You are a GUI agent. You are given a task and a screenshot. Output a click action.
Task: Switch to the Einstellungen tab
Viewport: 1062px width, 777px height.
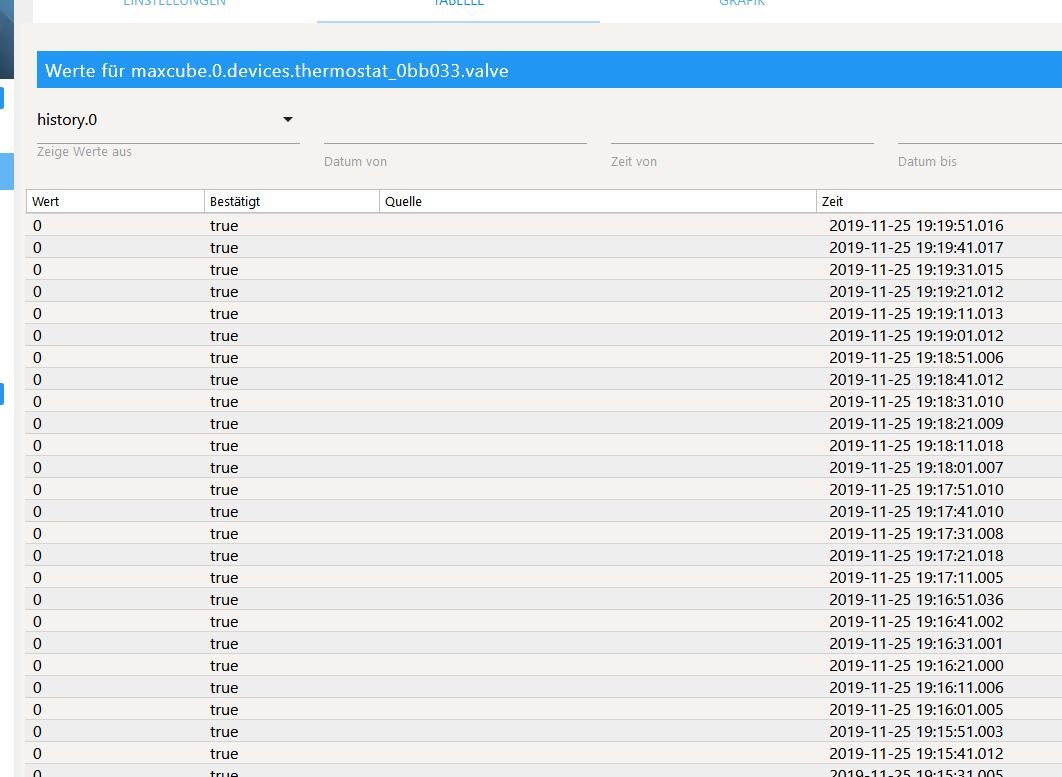pos(175,3)
